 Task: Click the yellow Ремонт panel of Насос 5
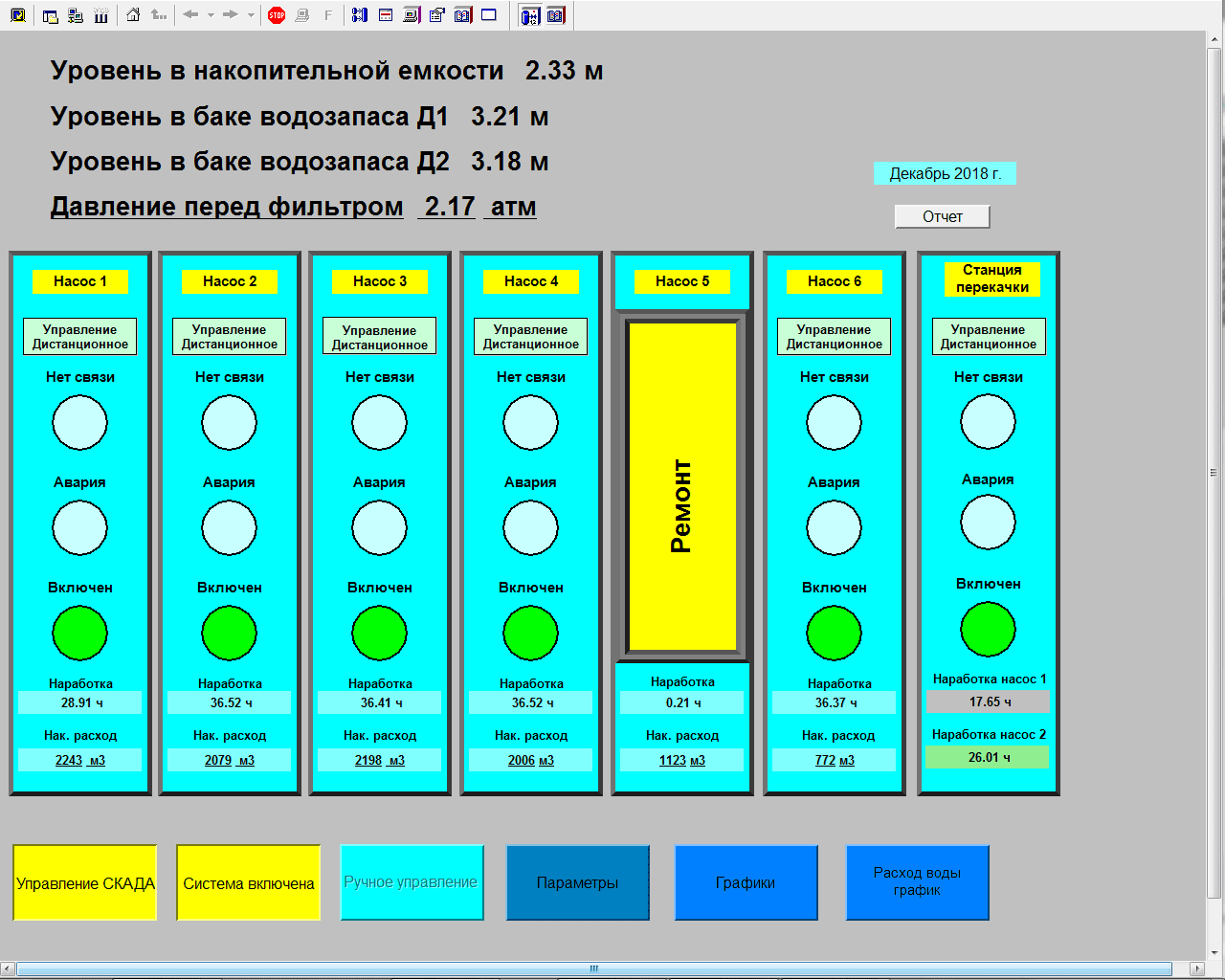681,488
